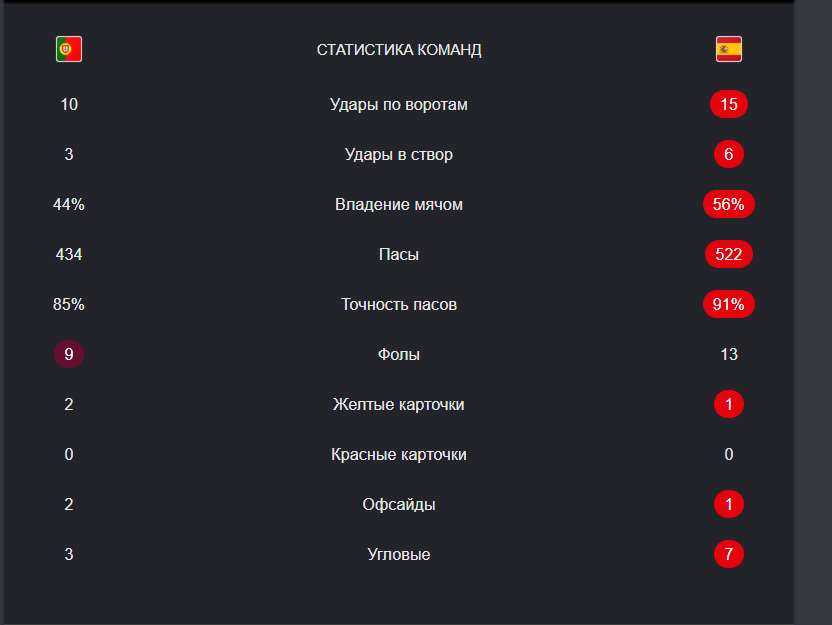Select the red 15 shots badge

tap(729, 104)
